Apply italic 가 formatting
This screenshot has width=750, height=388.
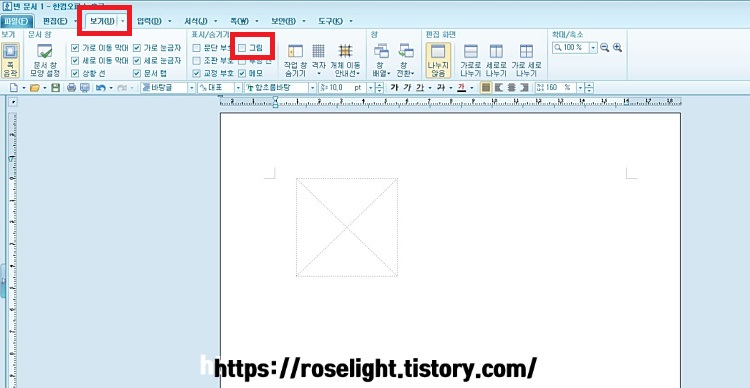pos(407,88)
